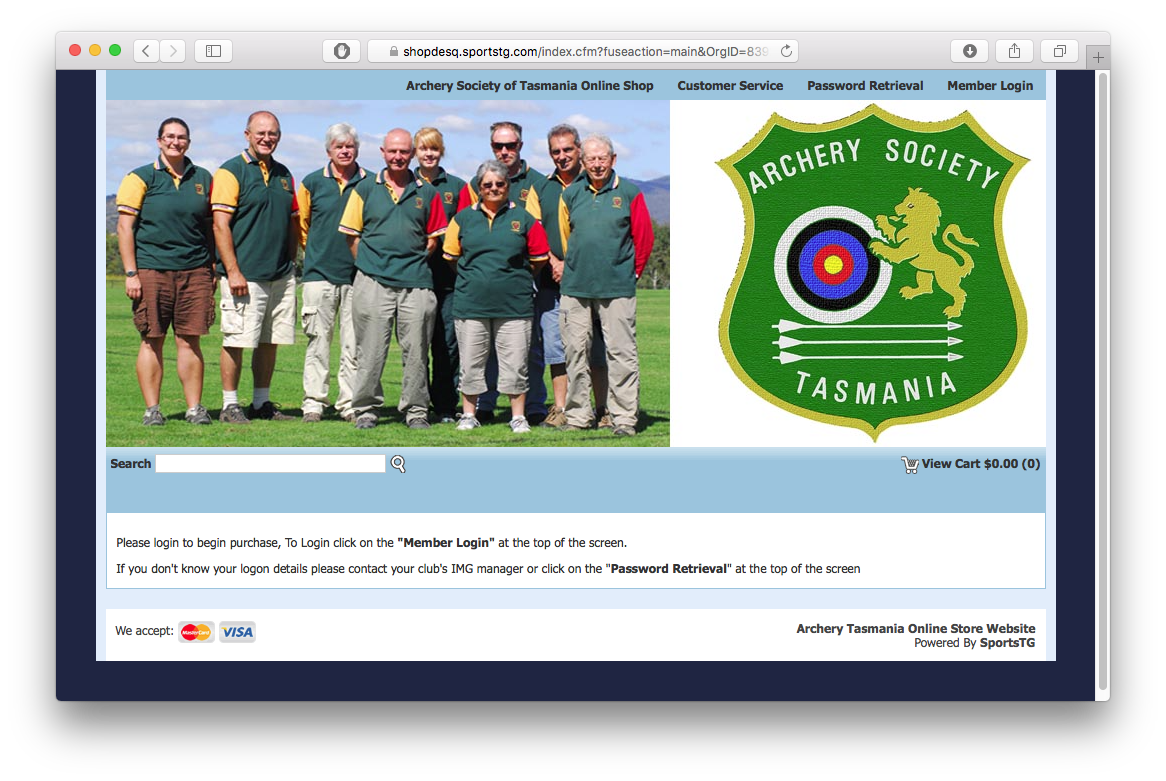Open the Share menu icon

(x=1014, y=51)
